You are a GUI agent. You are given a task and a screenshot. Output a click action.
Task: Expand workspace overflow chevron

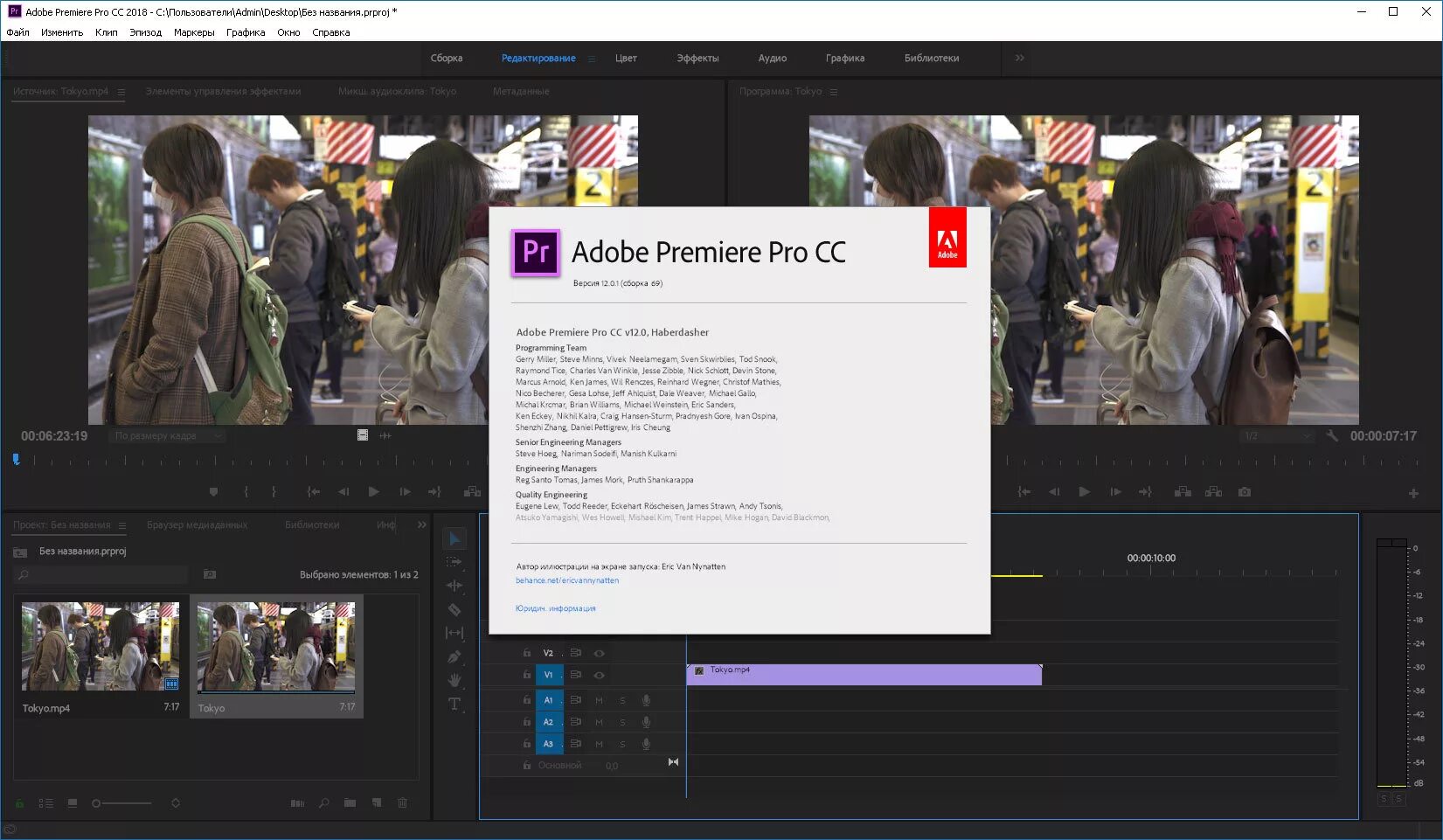point(1019,58)
